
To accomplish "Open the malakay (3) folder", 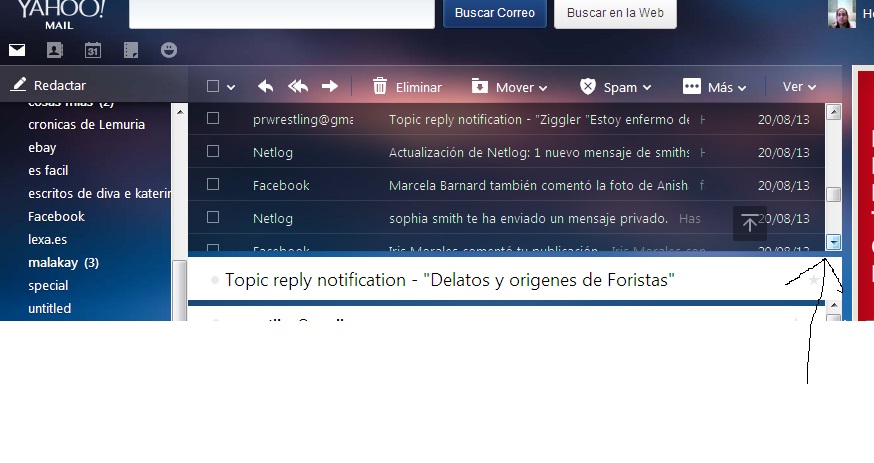I will point(64,262).
